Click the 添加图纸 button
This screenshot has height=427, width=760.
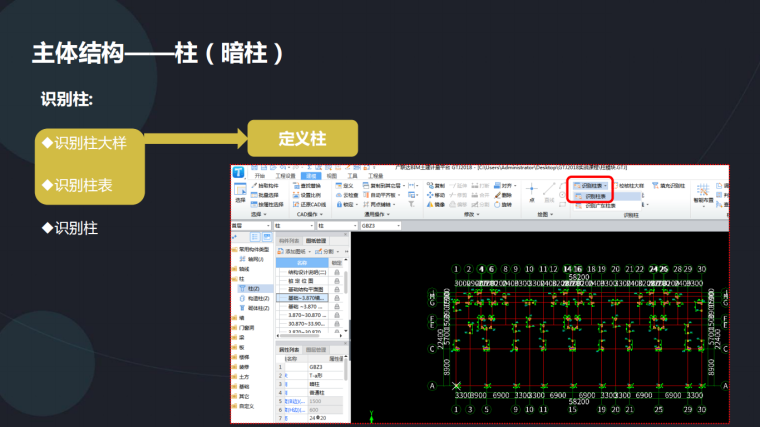coord(296,251)
